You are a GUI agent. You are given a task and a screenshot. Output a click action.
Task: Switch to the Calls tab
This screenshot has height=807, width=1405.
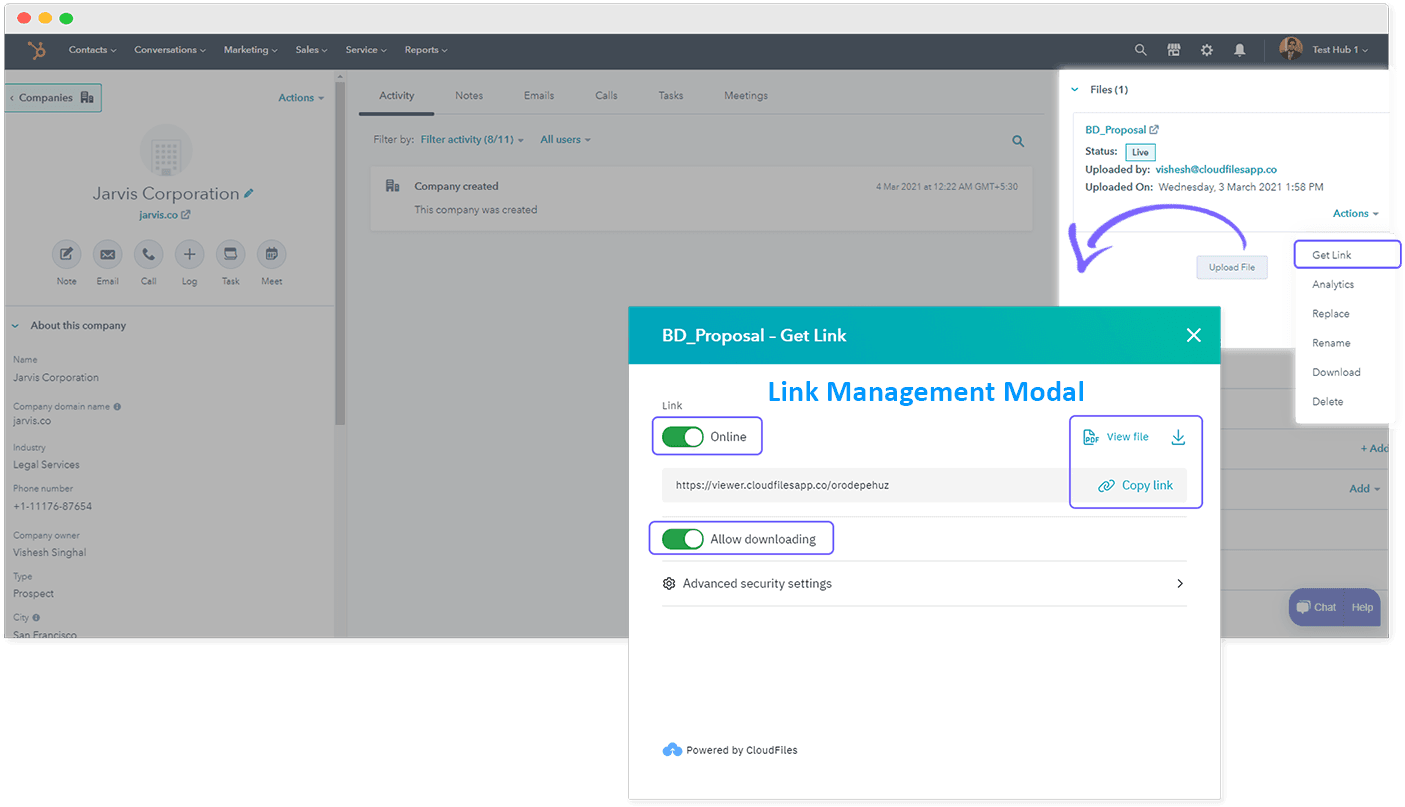(606, 96)
